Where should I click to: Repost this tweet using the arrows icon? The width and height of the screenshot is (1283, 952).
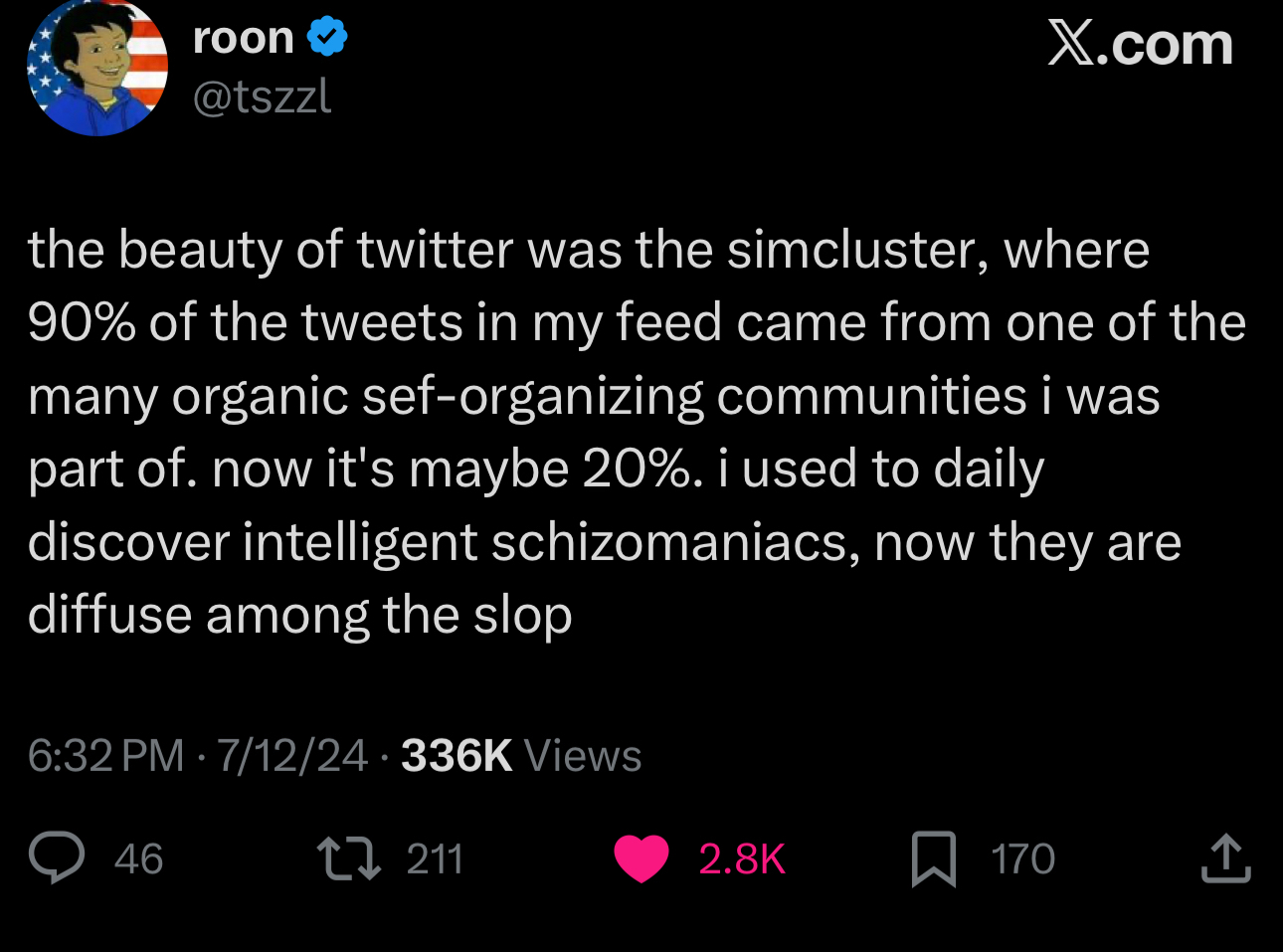pos(348,858)
